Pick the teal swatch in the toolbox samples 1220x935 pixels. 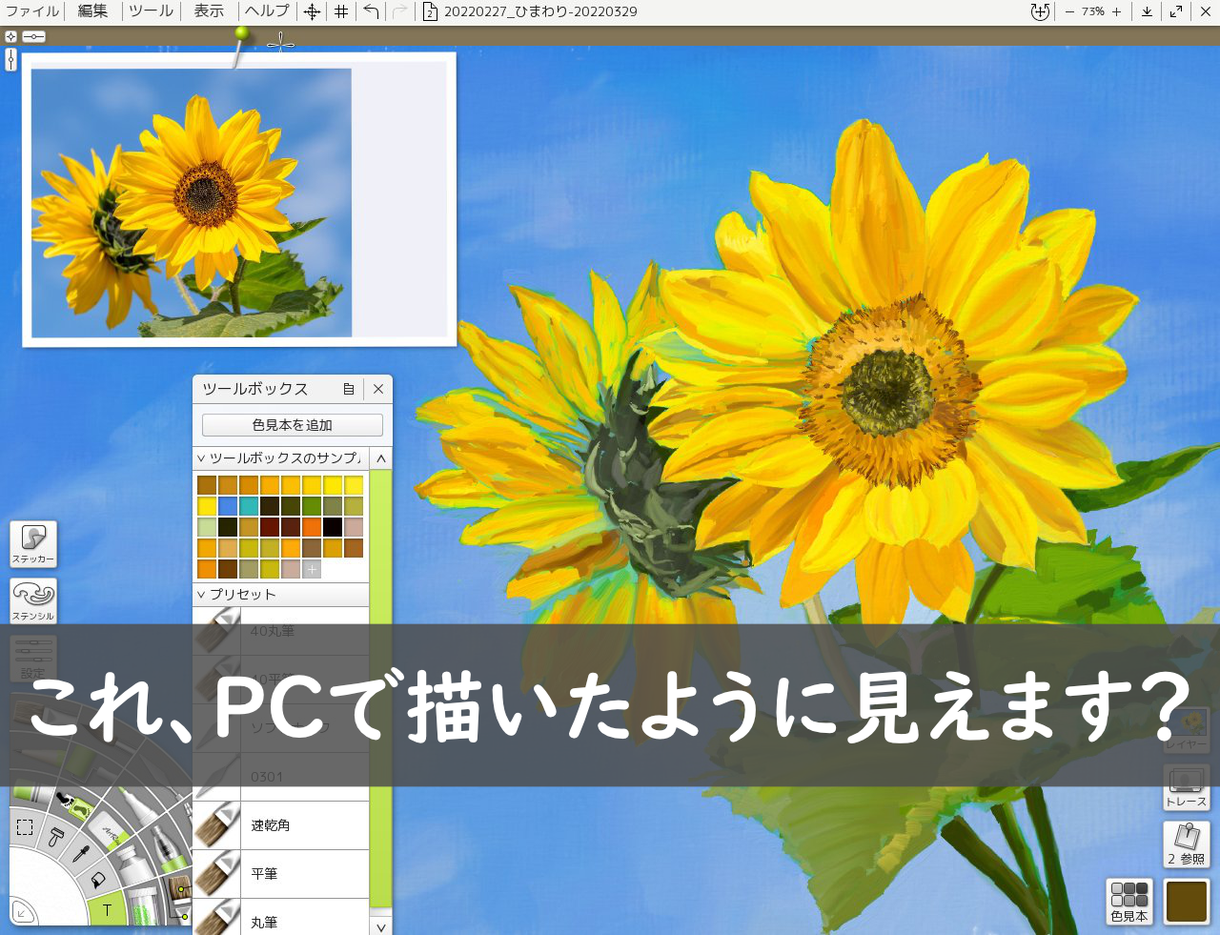(249, 506)
